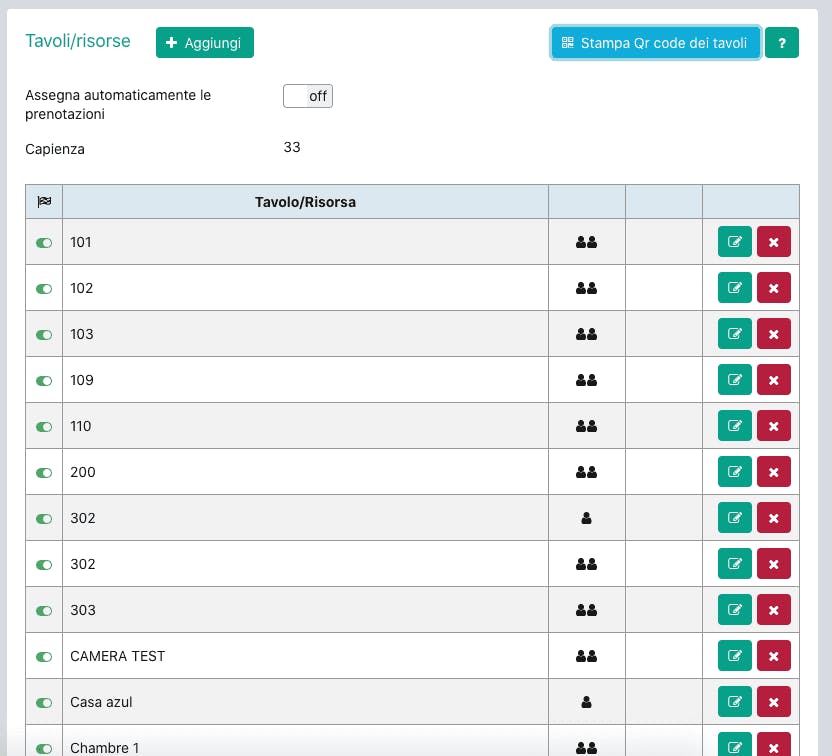Select the row name 101

coord(81,242)
